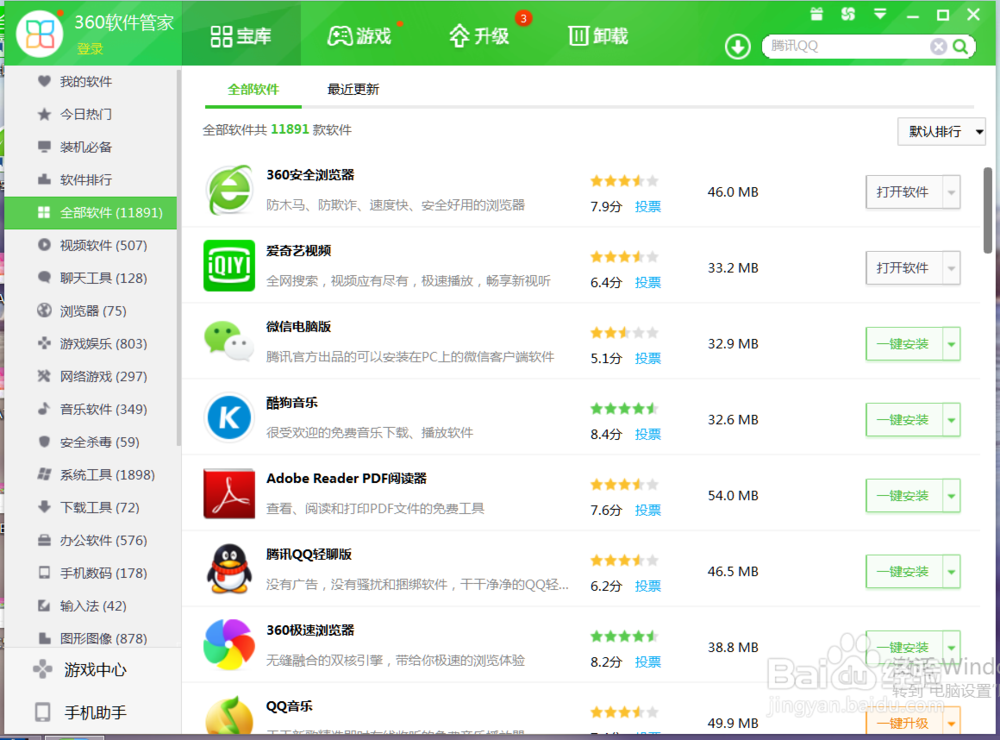Open the main menu triangle icon in title bar
The width and height of the screenshot is (1000, 740).
pyautogui.click(x=880, y=14)
